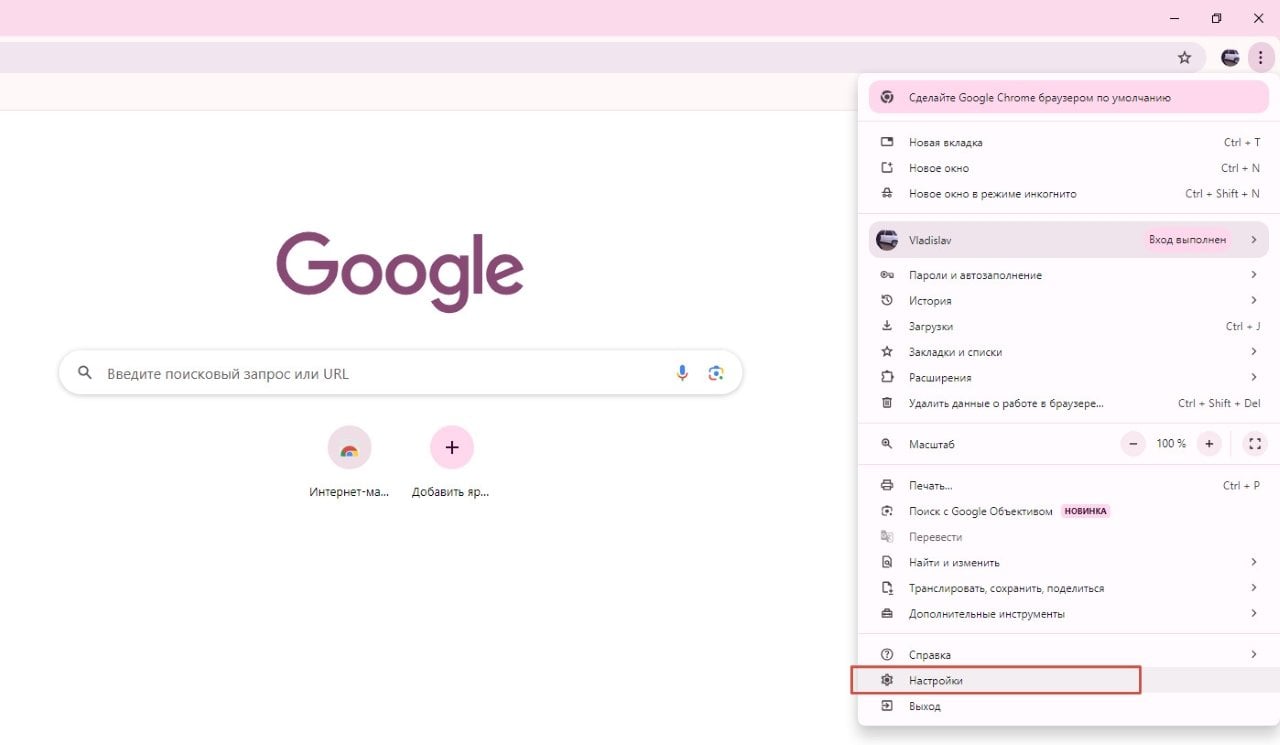This screenshot has width=1280, height=745.
Task: Click the Перевести greyed menu item
Action: tap(1069, 537)
